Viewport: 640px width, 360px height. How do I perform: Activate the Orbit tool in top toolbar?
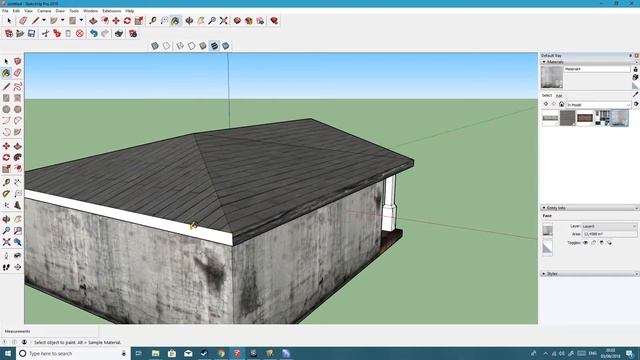pos(189,20)
